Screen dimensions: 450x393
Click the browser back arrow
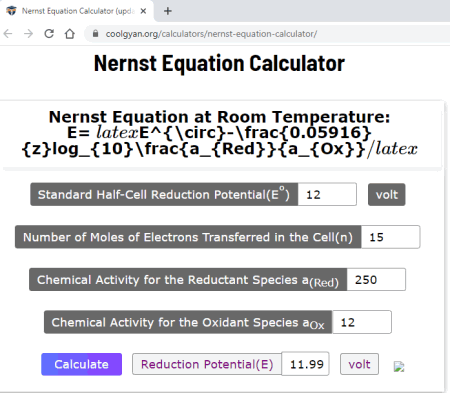point(8,34)
